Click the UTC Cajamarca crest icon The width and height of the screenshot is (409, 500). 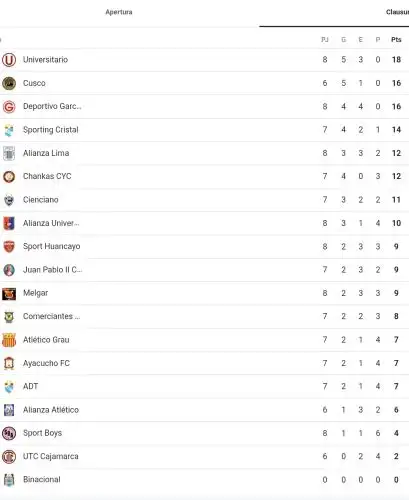tap(9, 457)
